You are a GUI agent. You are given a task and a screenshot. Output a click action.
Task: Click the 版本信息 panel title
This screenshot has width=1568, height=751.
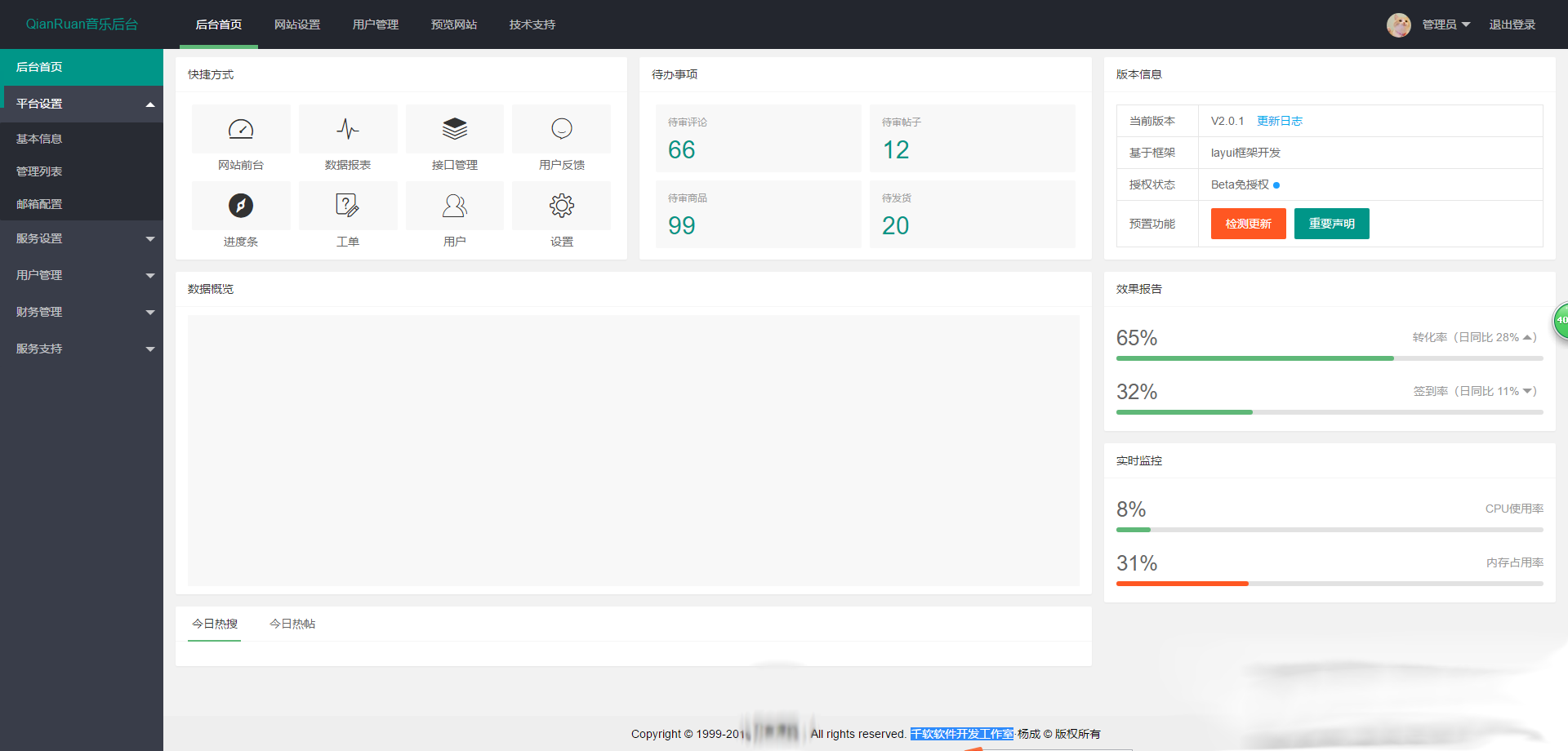coord(1139,74)
